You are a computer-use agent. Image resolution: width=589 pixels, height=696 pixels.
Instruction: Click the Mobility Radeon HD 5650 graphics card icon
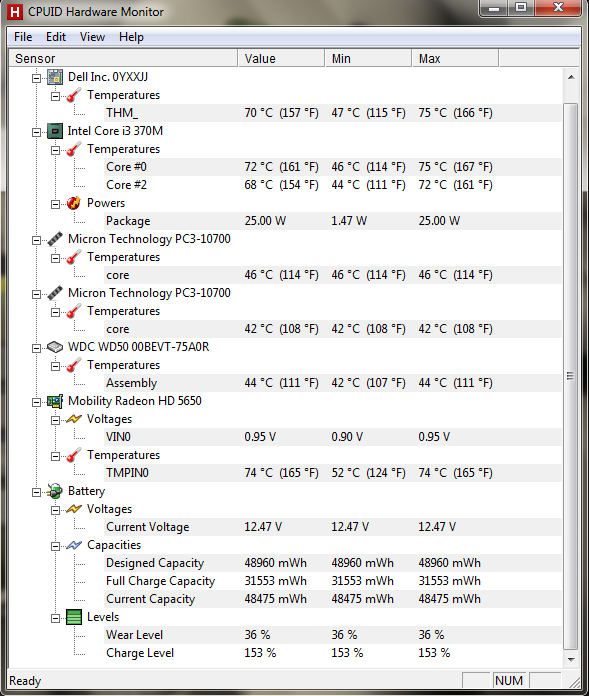[x=55, y=401]
